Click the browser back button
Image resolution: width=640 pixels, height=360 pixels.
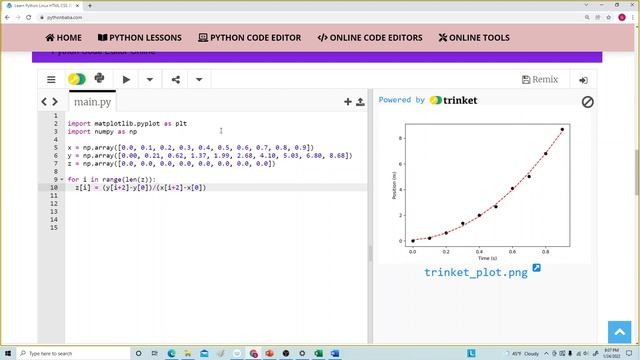click(7, 18)
